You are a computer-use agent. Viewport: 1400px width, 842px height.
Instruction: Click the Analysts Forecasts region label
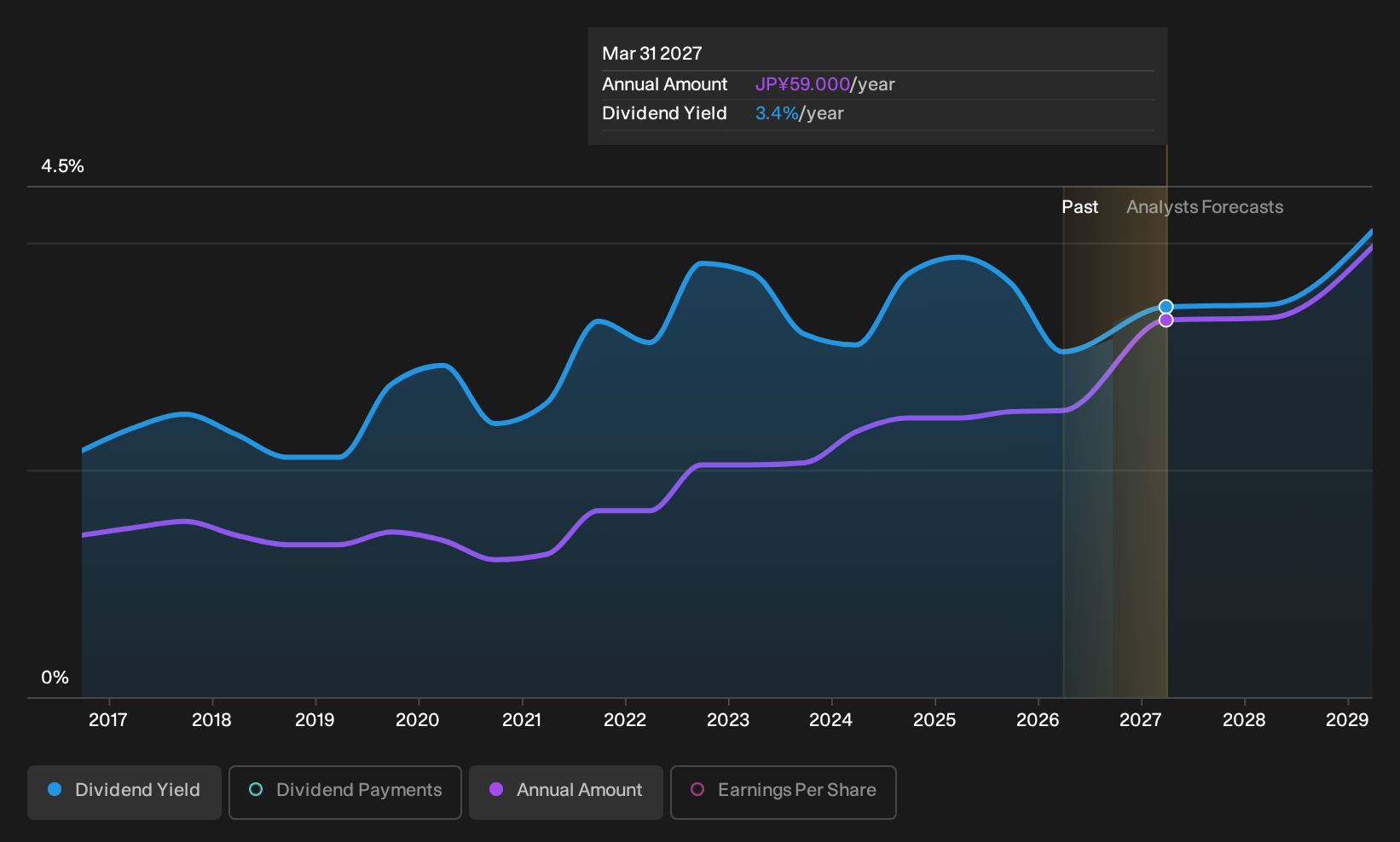pos(1205,207)
